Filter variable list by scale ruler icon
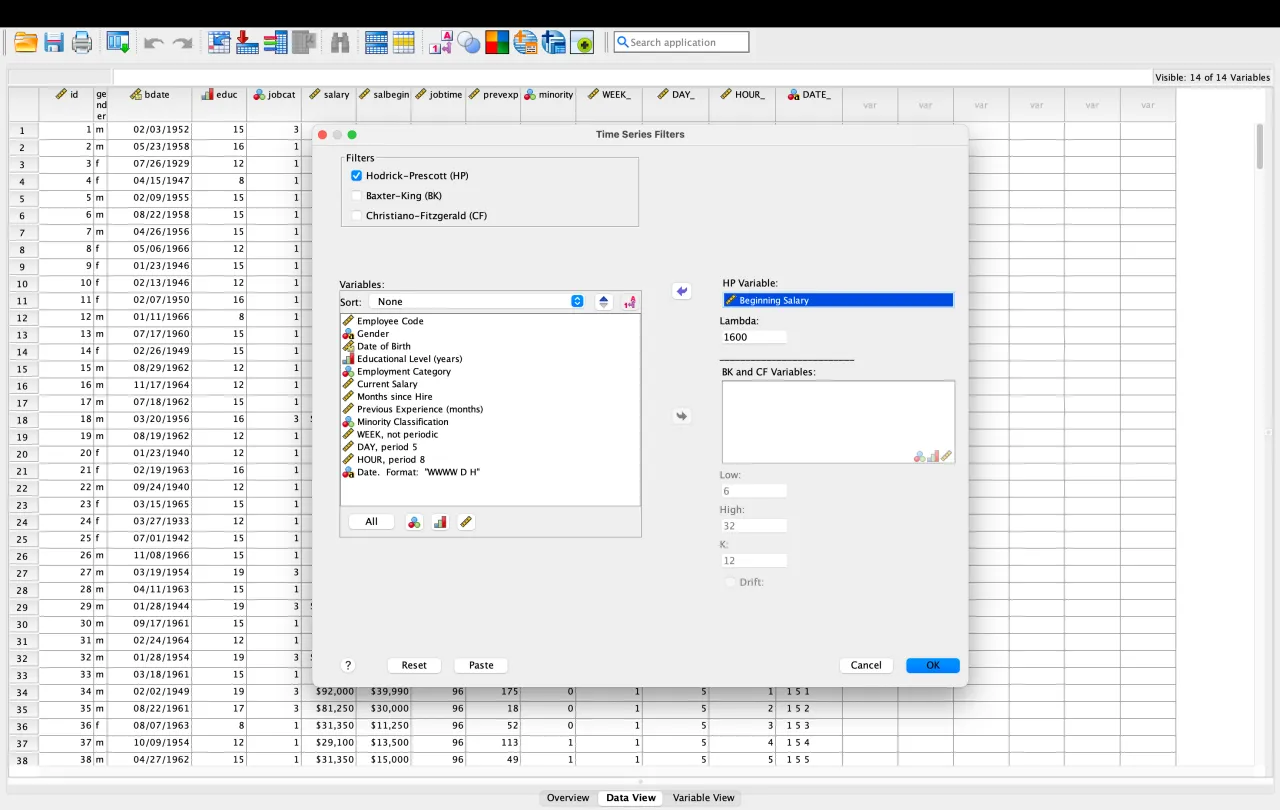Image resolution: width=1280 pixels, height=810 pixels. 465,522
